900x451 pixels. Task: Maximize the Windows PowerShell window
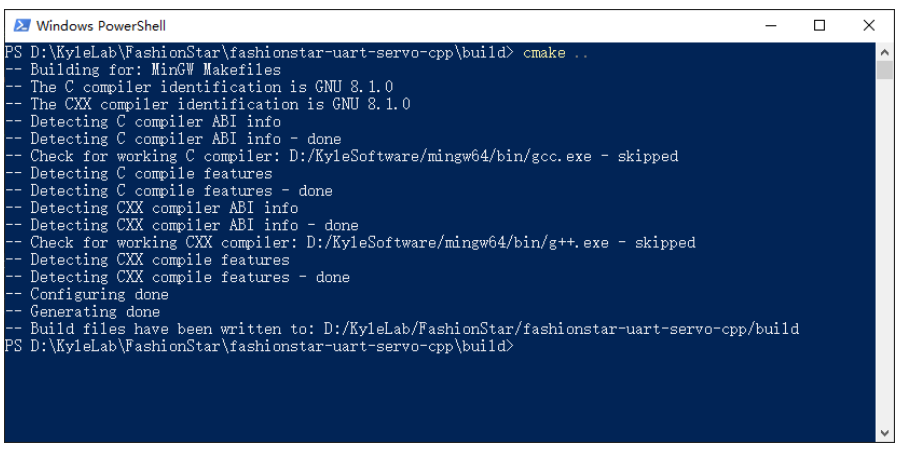(x=819, y=25)
